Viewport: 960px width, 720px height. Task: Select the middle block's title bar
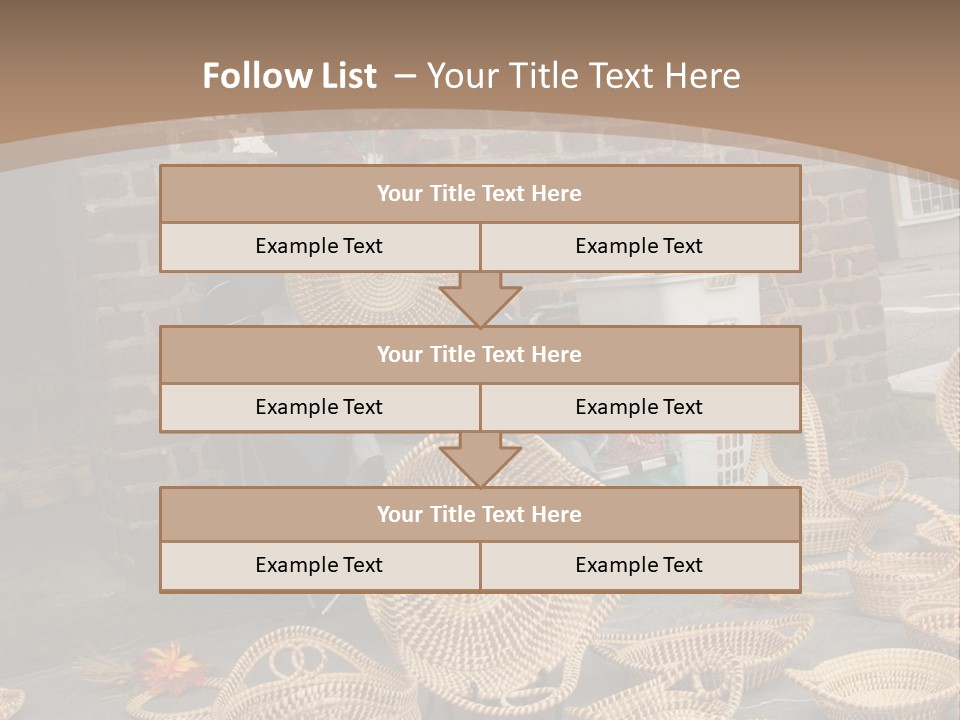pyautogui.click(x=480, y=354)
